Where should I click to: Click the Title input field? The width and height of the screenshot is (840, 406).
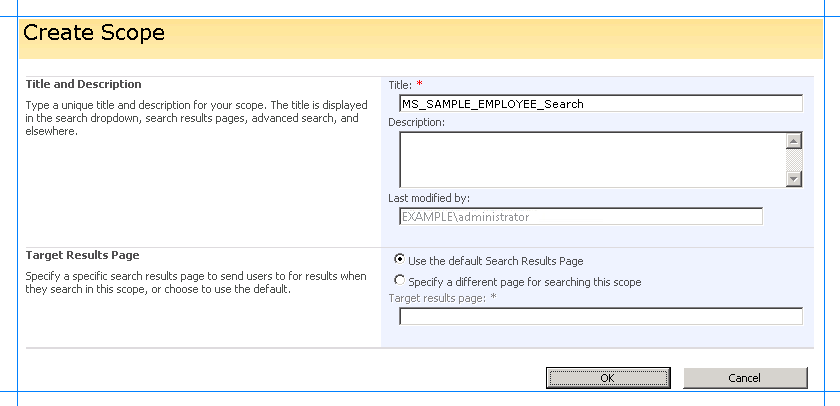tap(601, 103)
